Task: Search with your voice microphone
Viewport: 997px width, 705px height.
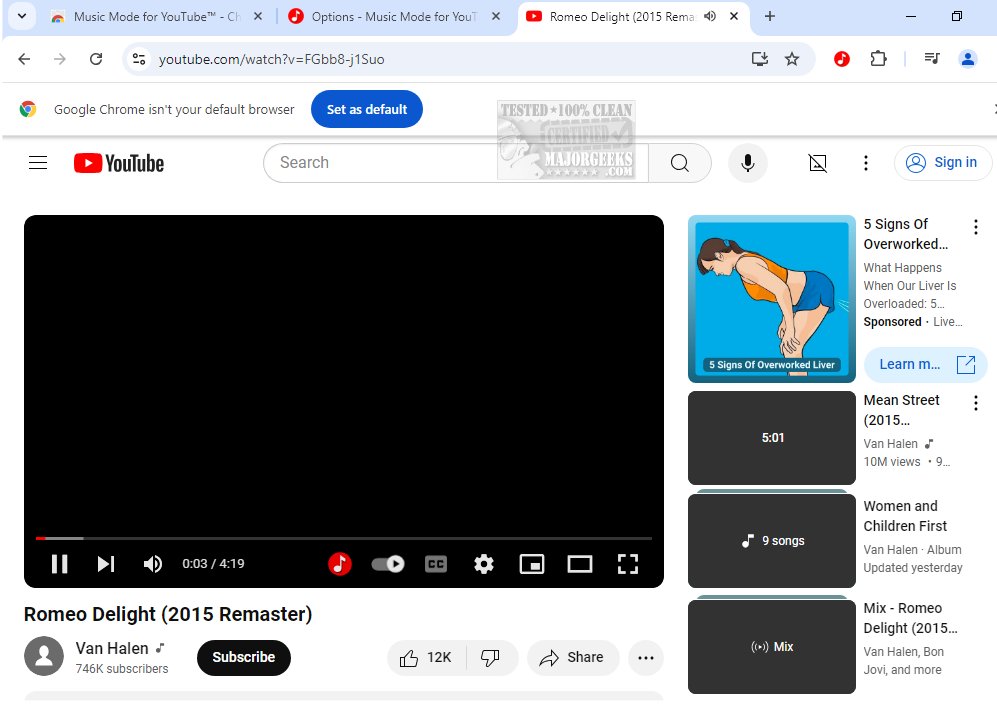Action: (748, 163)
